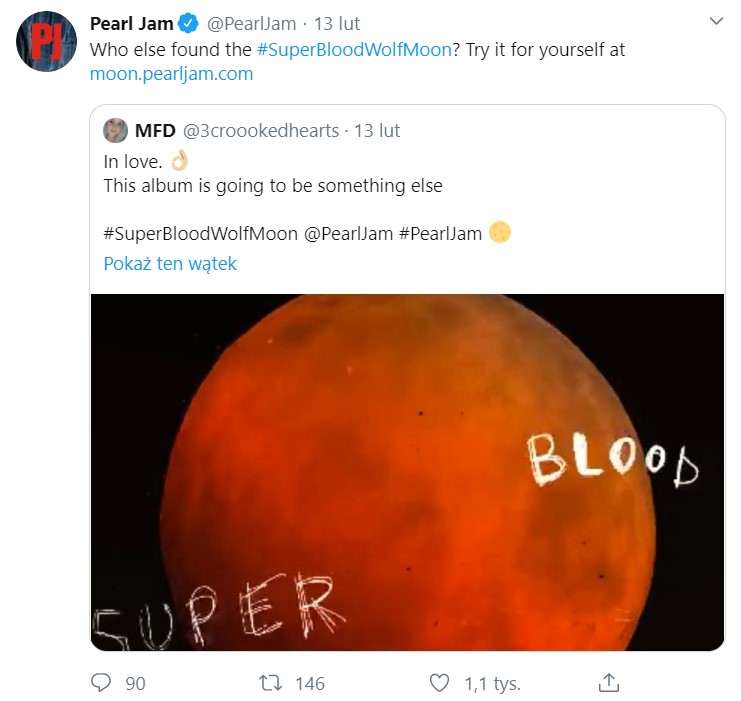Open the @PearlJam handle next to name
Image resolution: width=741 pixels, height=701 pixels.
click(254, 23)
